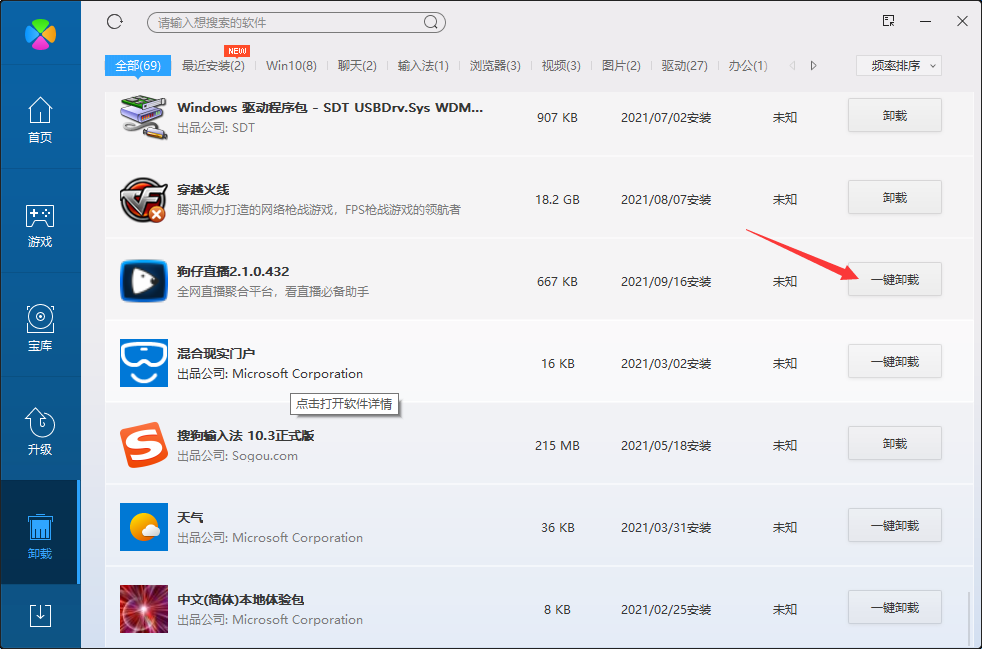The image size is (982, 649).
Task: Click the 天气 software name
Action: pos(190,517)
